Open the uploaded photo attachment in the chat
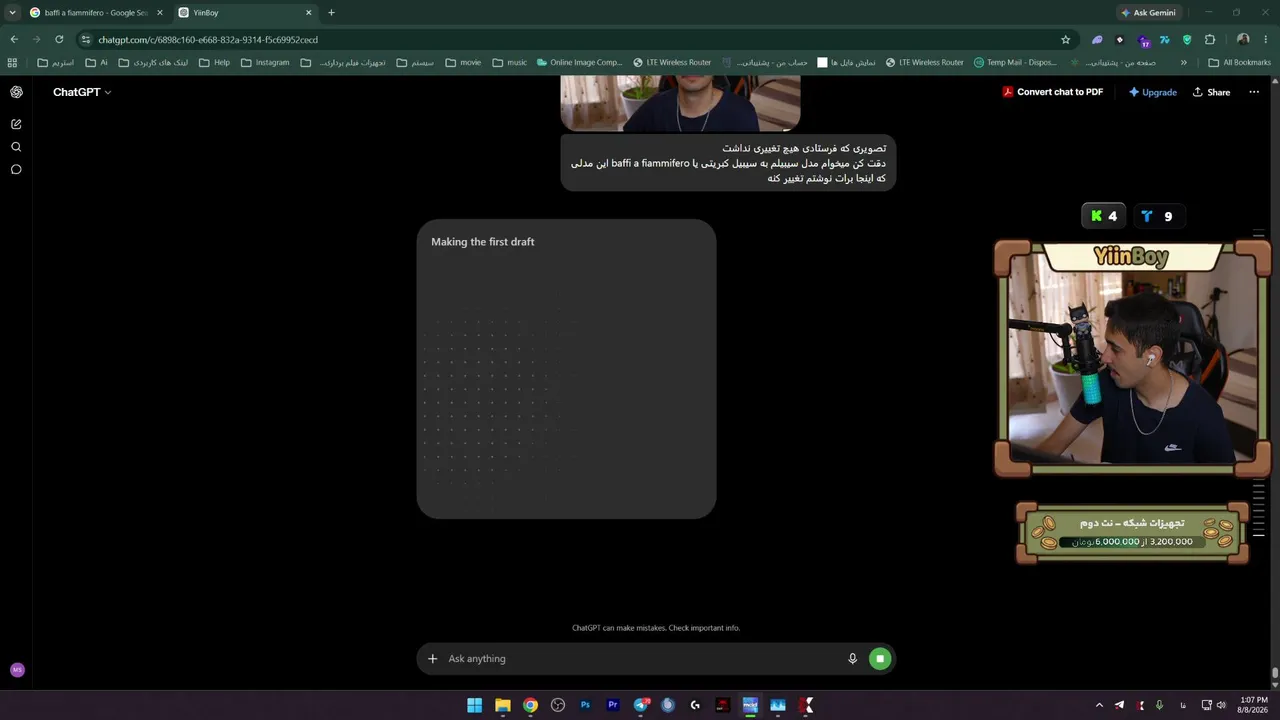The image size is (1280, 720). [x=680, y=104]
